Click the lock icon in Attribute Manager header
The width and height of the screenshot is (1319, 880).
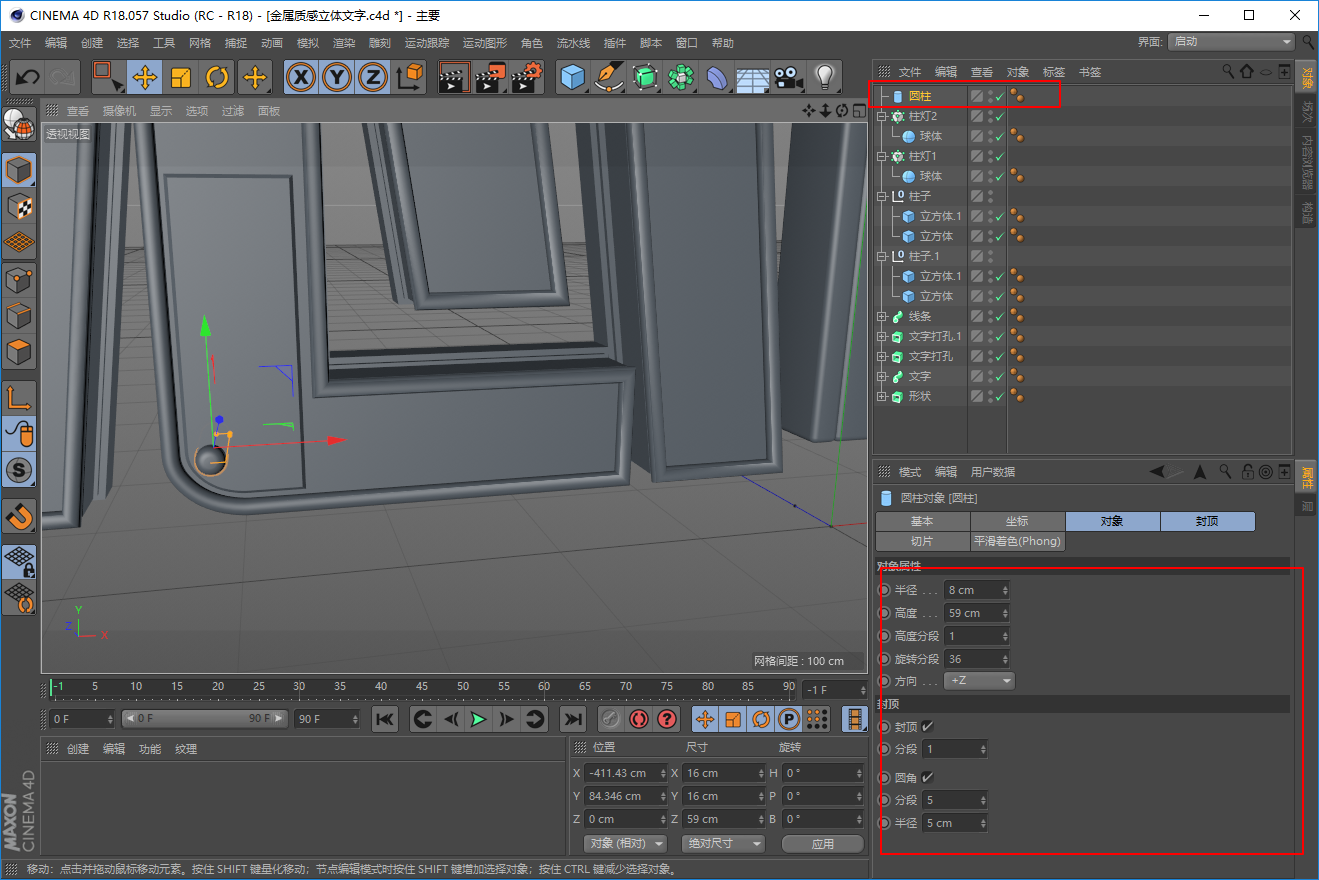tap(1247, 472)
